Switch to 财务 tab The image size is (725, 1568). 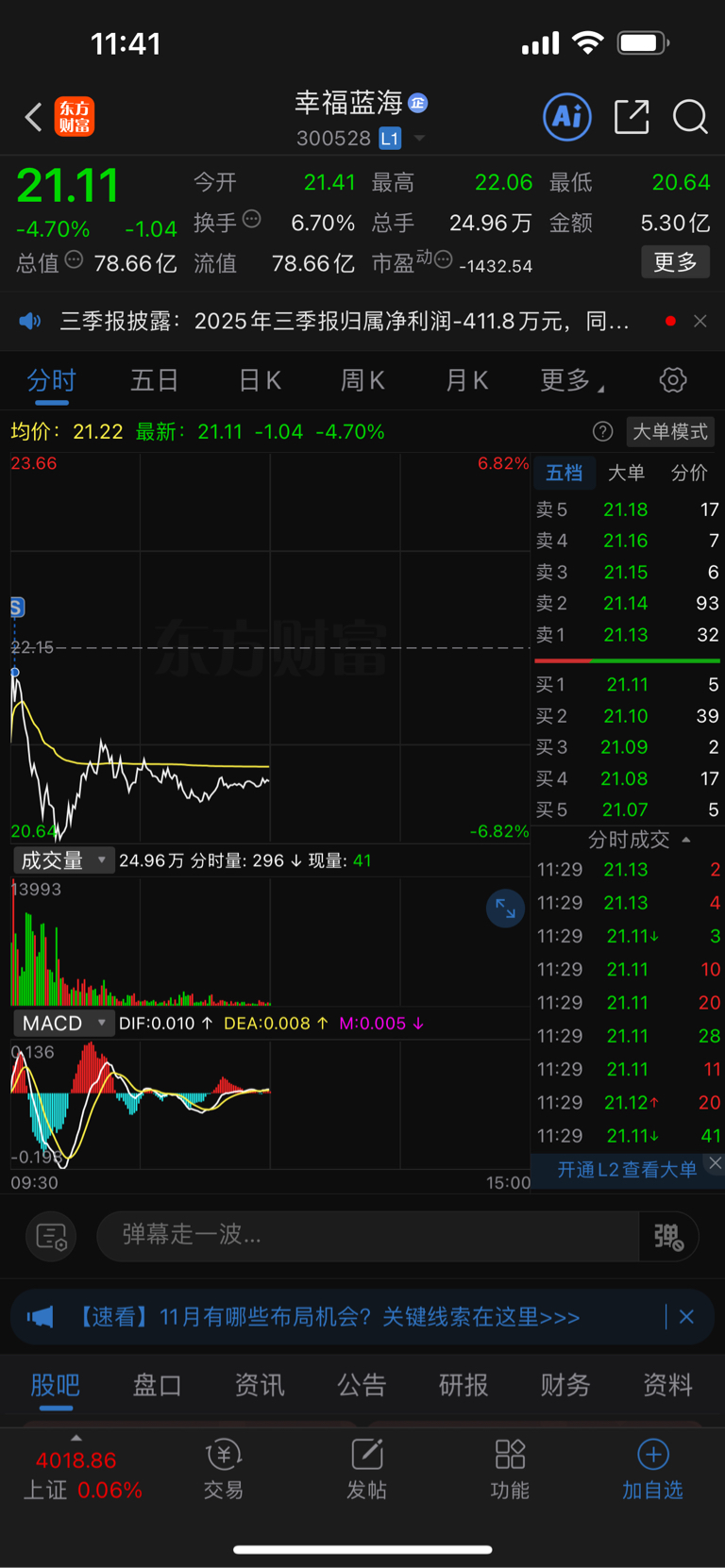pyautogui.click(x=565, y=1385)
